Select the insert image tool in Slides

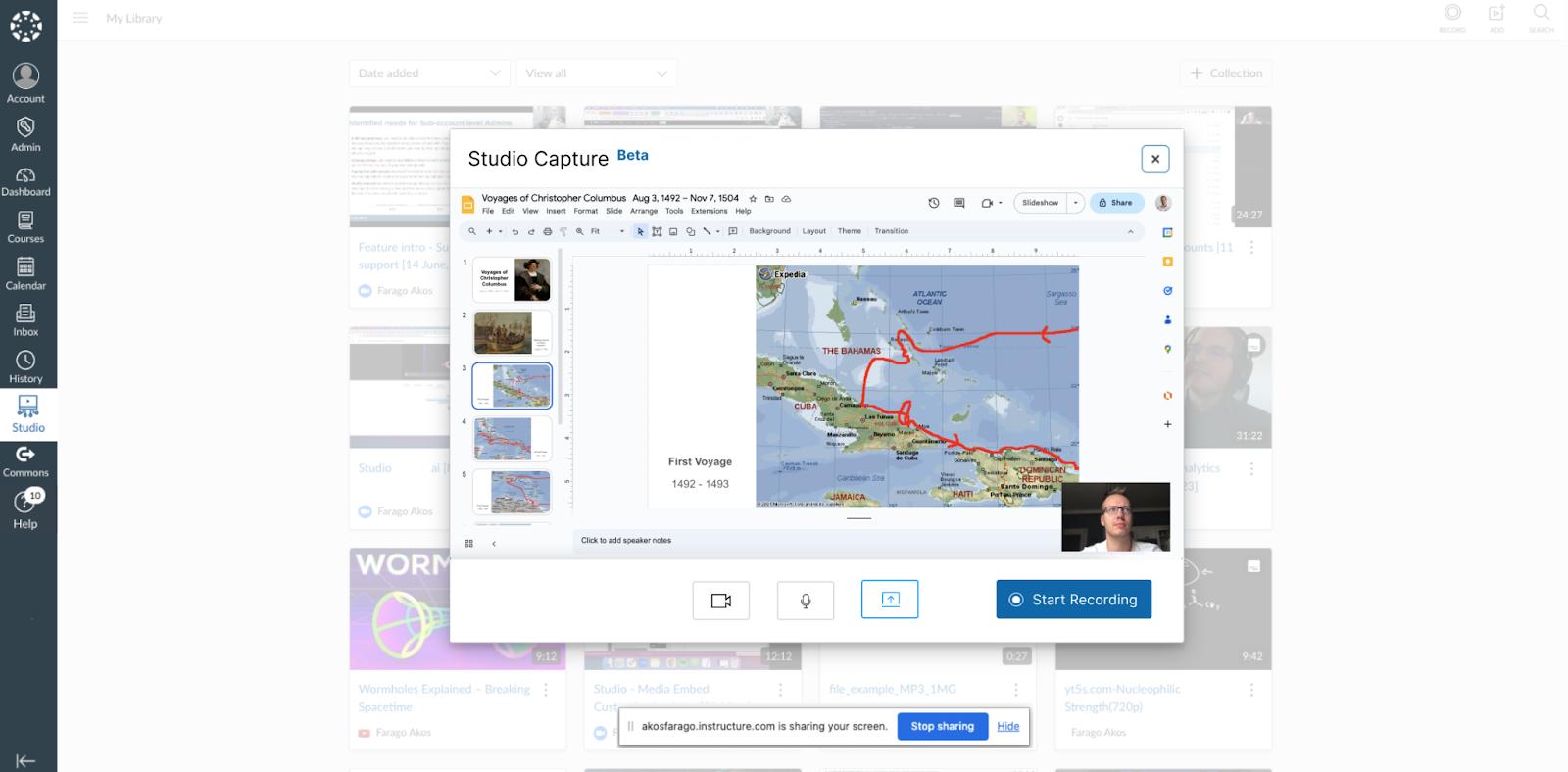click(673, 231)
